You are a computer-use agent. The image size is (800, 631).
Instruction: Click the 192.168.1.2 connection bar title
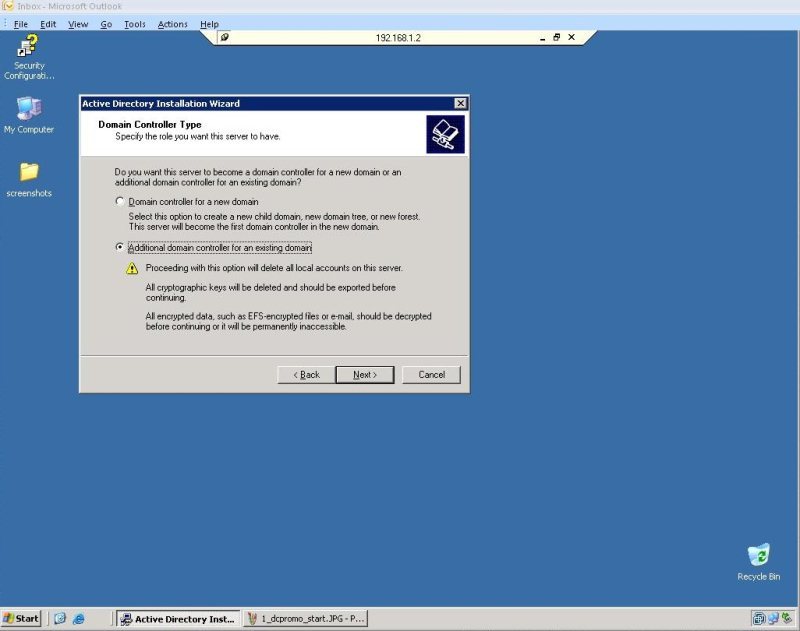pyautogui.click(x=398, y=38)
